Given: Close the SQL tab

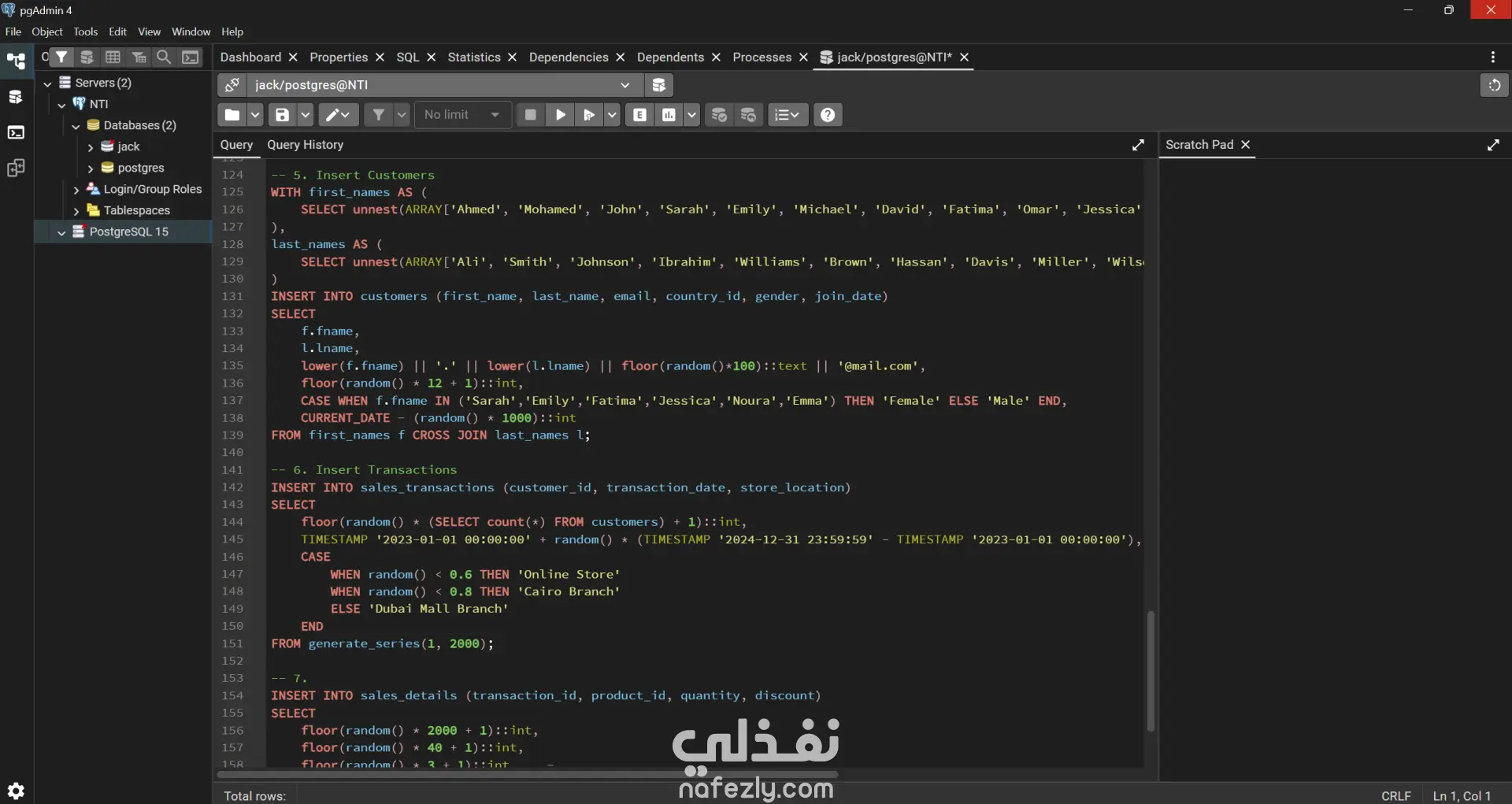Looking at the screenshot, I should pos(431,57).
